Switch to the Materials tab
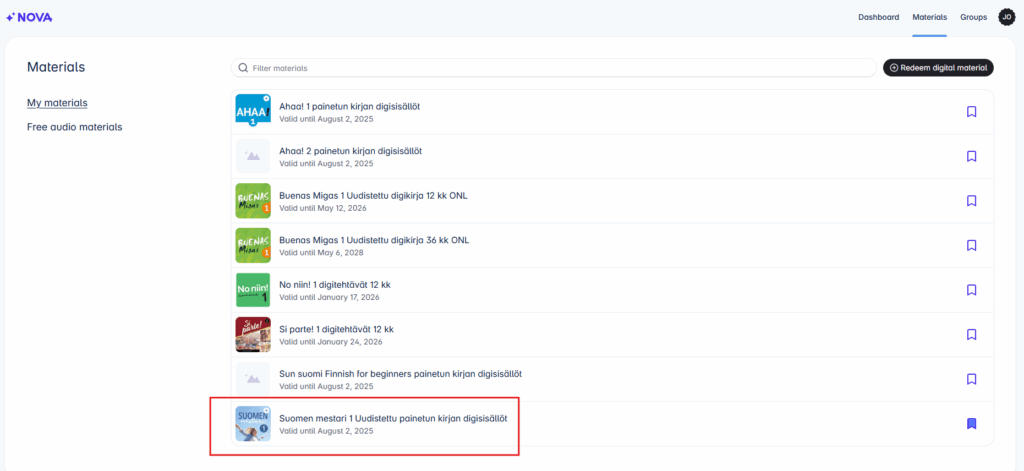1024x471 pixels. (x=929, y=18)
